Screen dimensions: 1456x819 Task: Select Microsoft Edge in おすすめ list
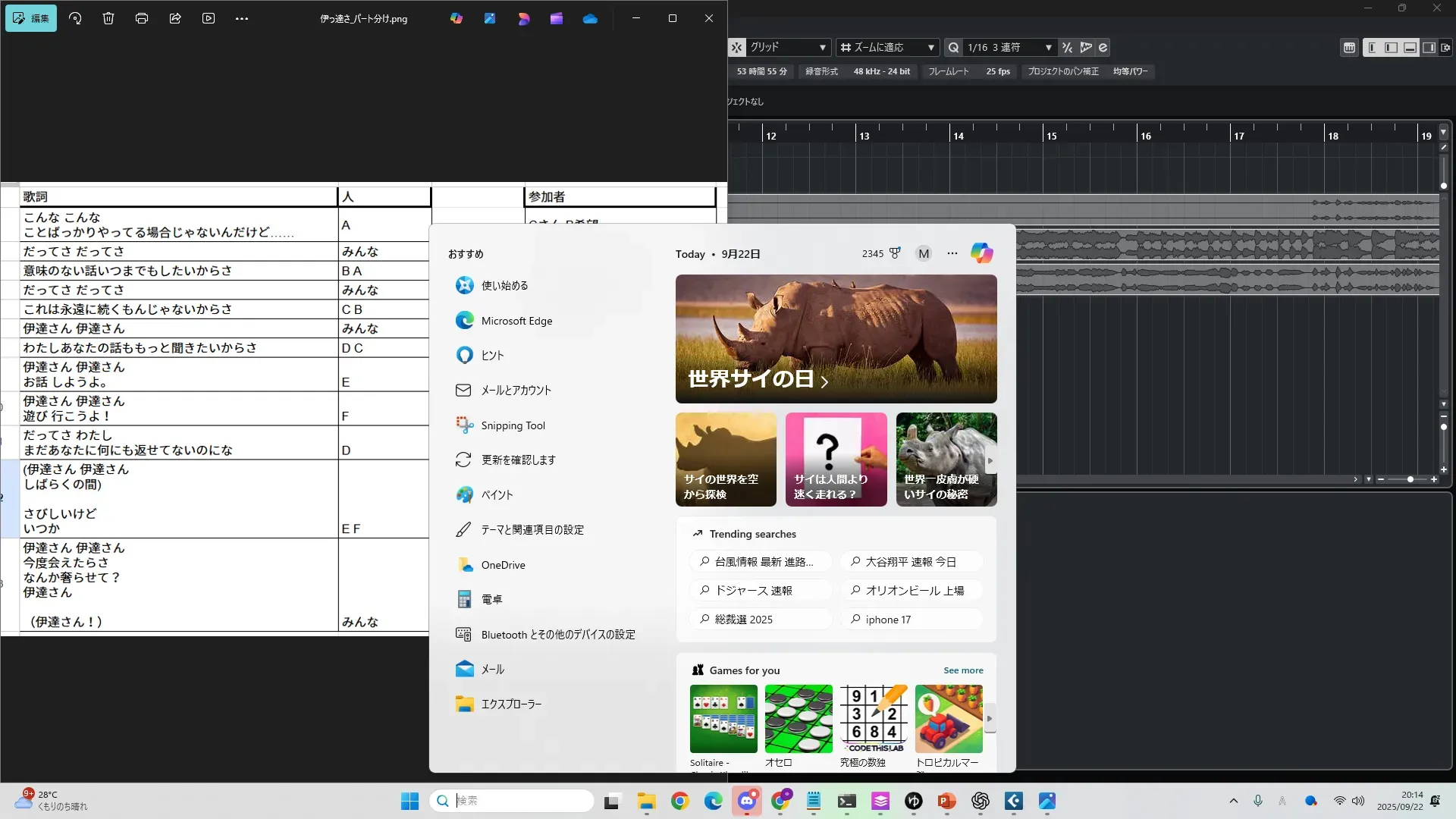[x=516, y=321]
